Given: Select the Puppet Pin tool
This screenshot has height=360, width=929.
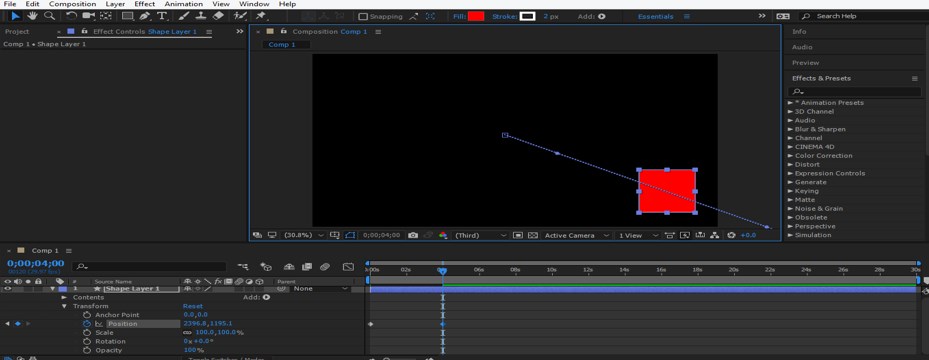Looking at the screenshot, I should [261, 16].
